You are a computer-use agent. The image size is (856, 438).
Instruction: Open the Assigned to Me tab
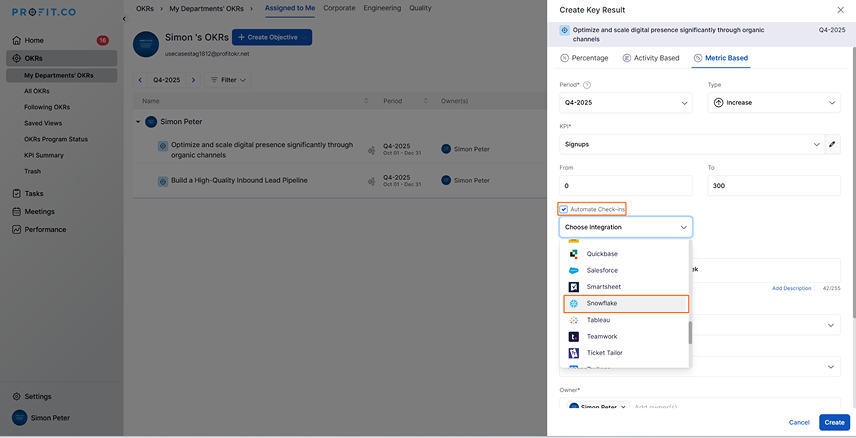(290, 8)
